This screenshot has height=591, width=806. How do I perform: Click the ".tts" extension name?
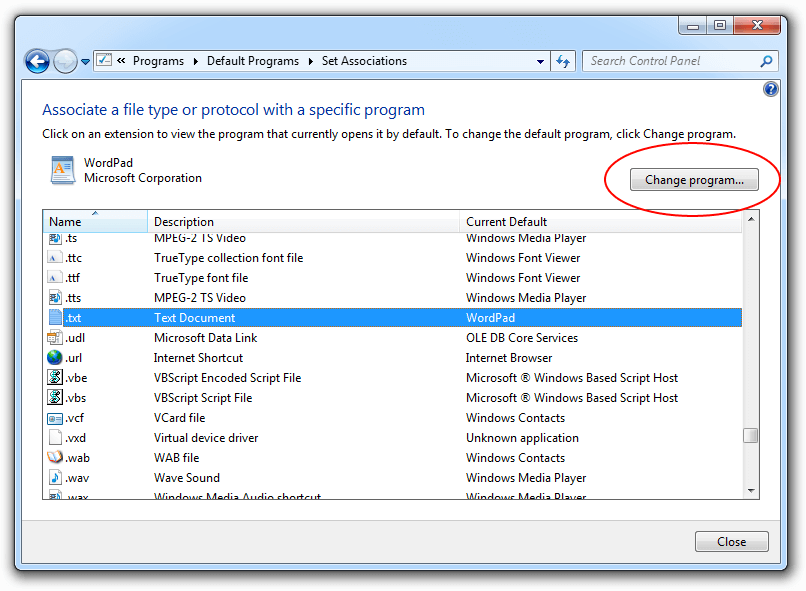click(73, 298)
